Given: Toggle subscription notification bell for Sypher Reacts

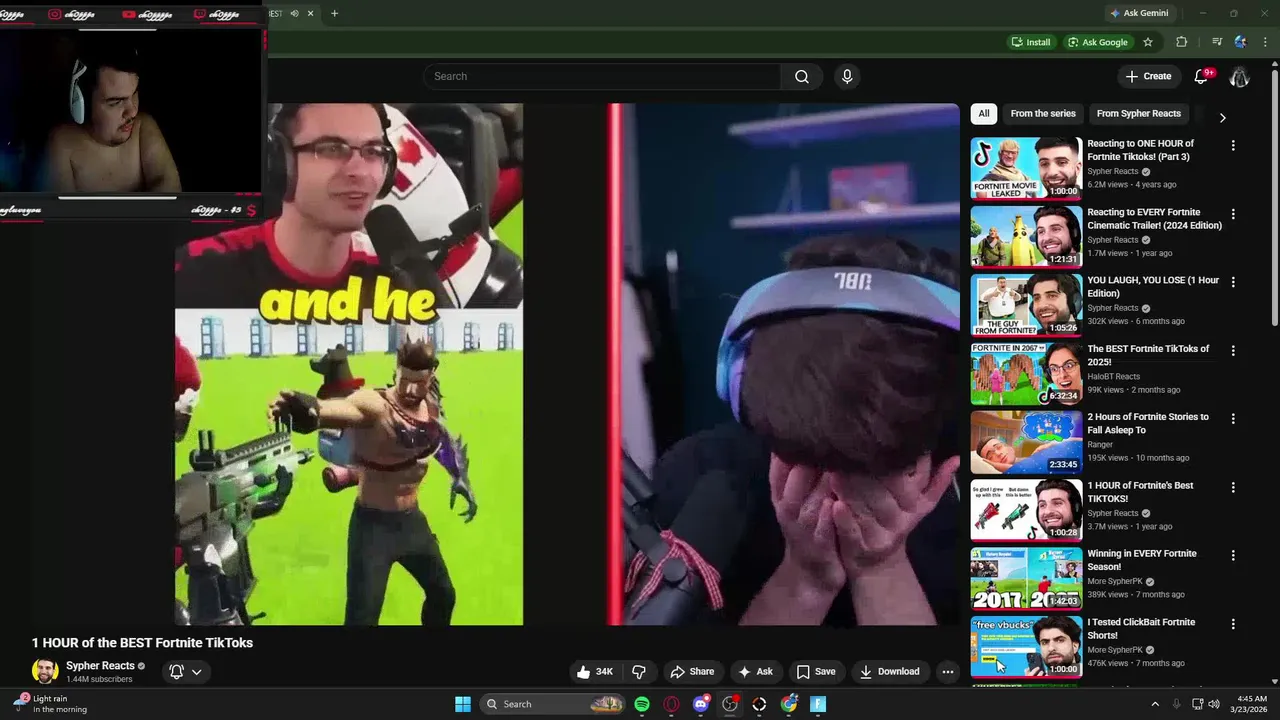Looking at the screenshot, I should pyautogui.click(x=176, y=672).
